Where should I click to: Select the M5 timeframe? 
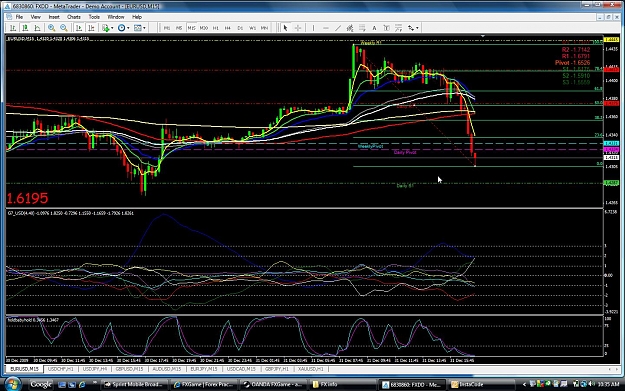click(179, 28)
